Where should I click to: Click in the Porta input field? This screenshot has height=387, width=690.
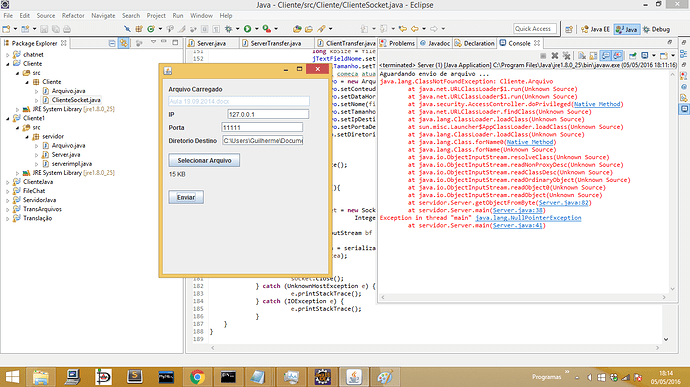262,127
